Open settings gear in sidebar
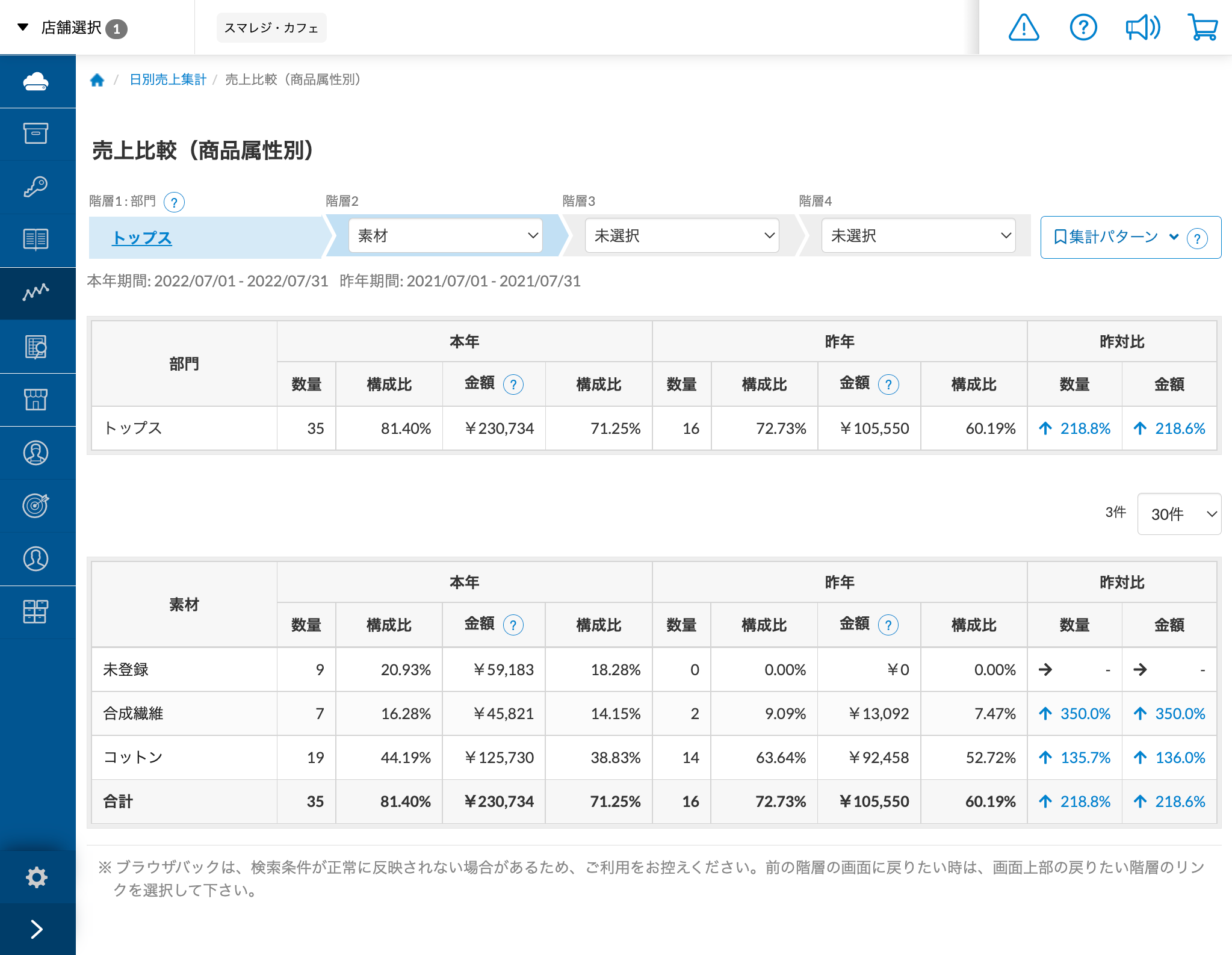The image size is (1232, 955). (x=36, y=877)
